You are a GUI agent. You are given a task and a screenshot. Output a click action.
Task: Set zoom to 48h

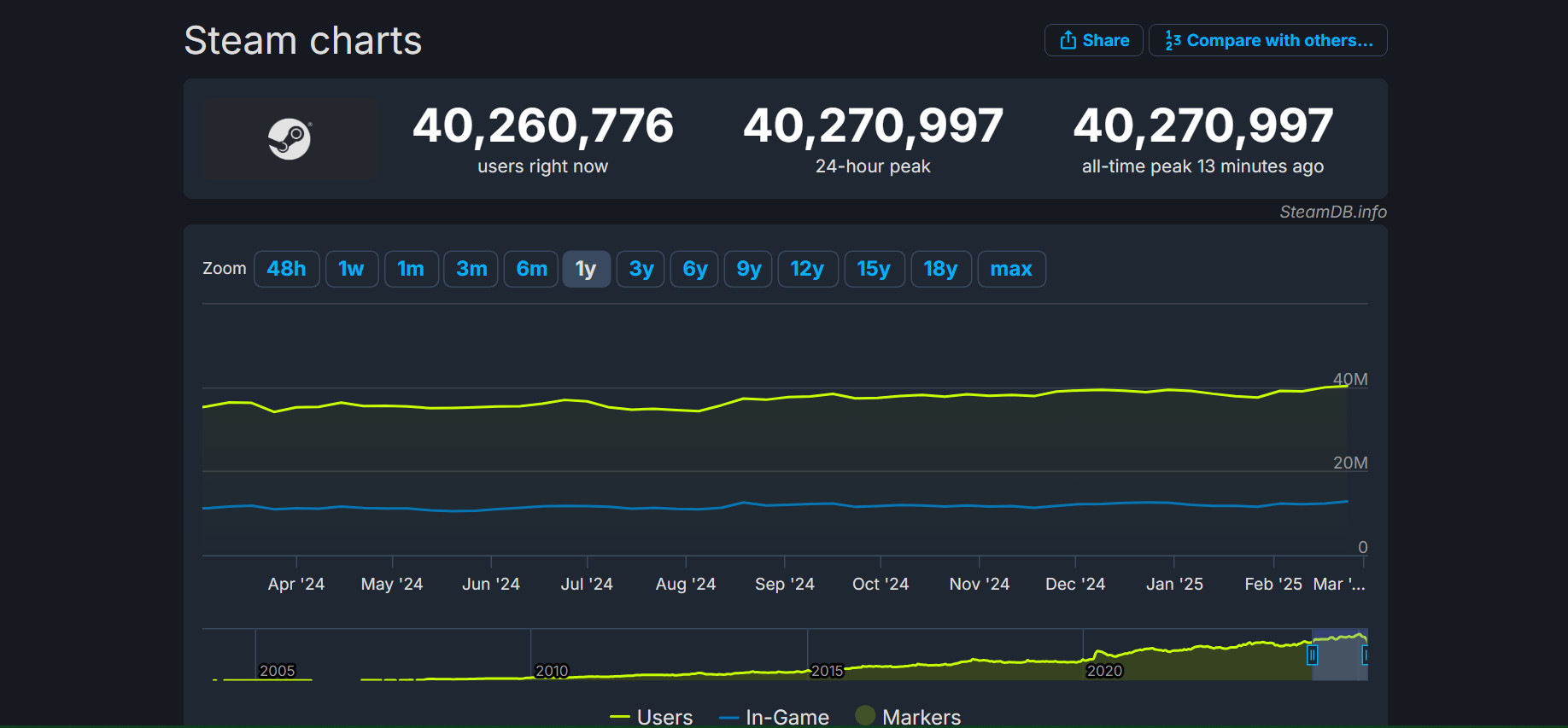[x=286, y=269]
